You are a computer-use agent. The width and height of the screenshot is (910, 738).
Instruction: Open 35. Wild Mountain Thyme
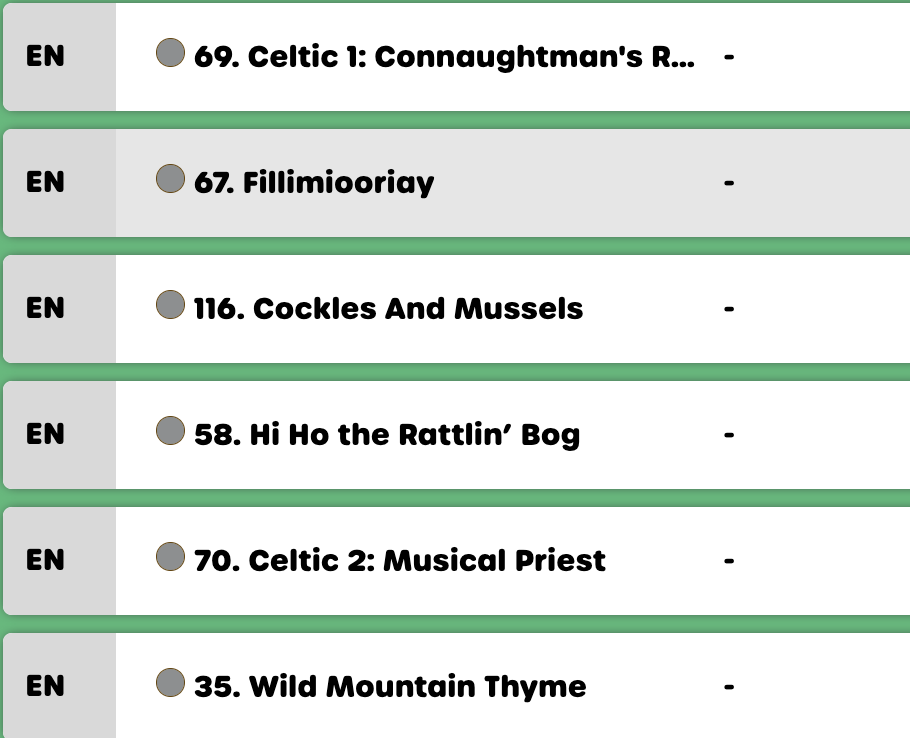tap(390, 687)
